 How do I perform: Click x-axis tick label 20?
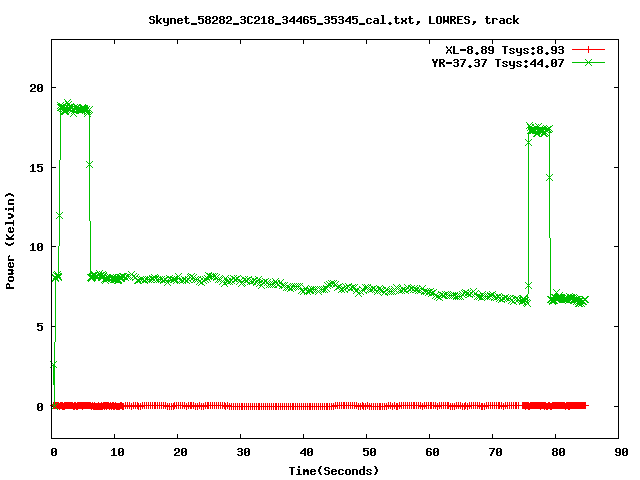click(x=180, y=452)
